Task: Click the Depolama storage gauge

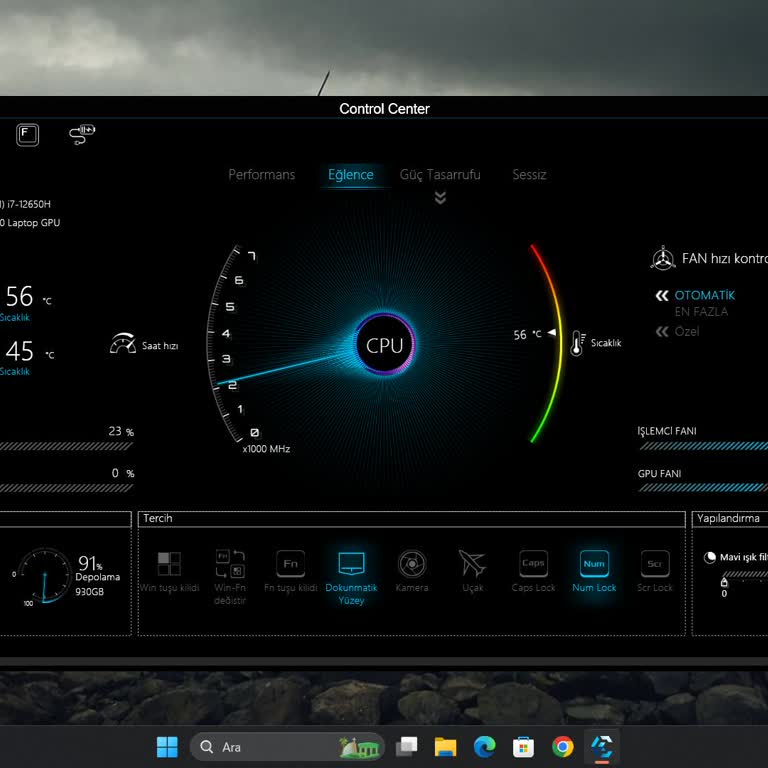Action: click(x=45, y=576)
